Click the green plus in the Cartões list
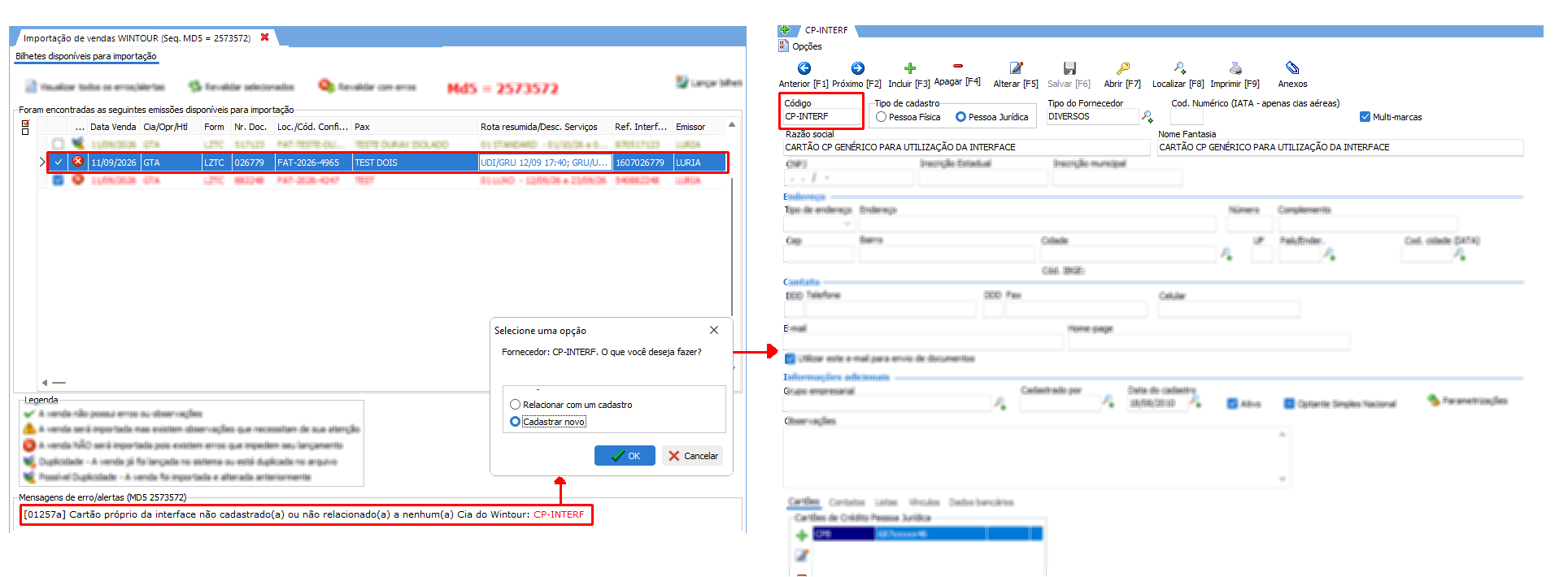Screen dimensions: 1568x577 point(801,535)
